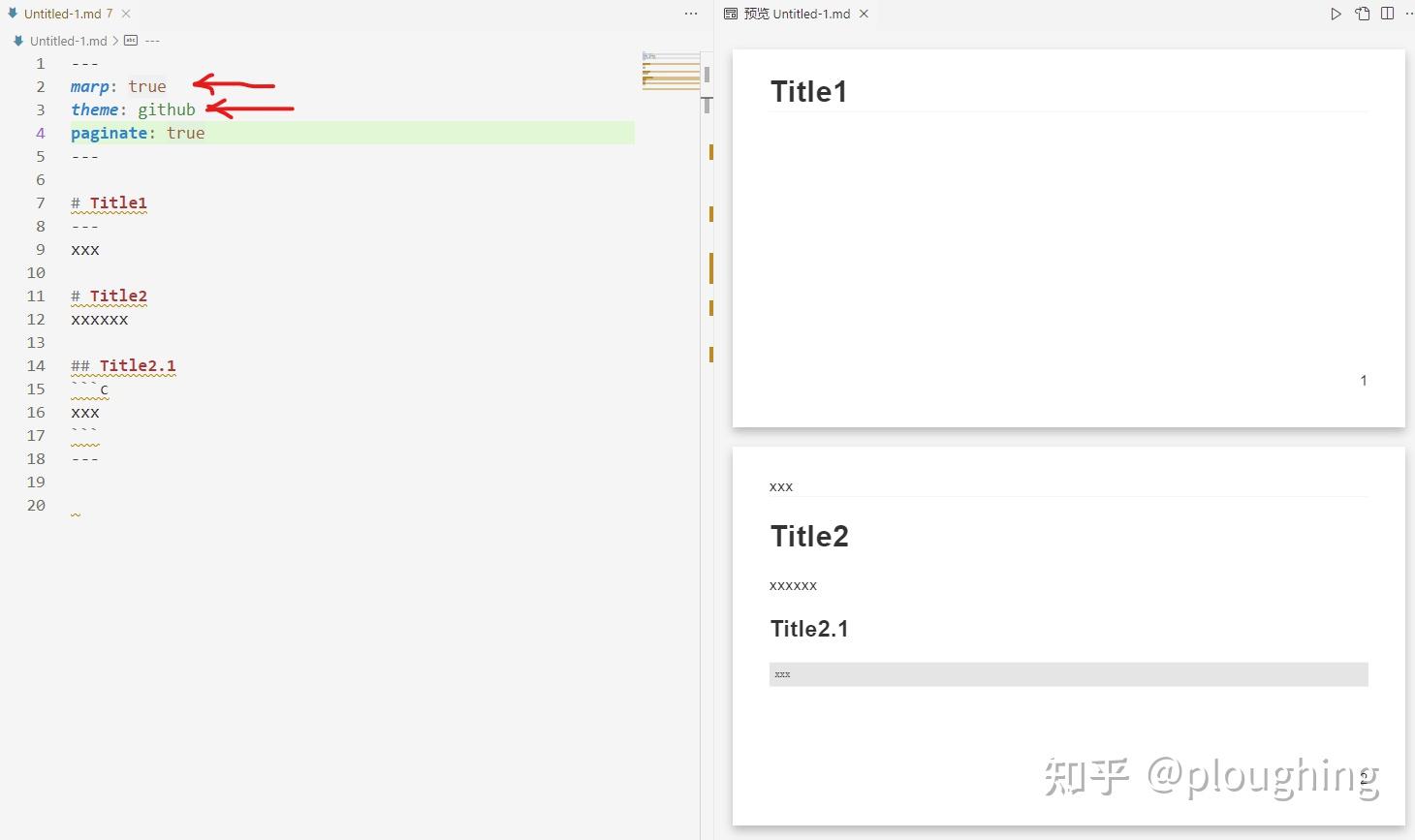Click the # Title1 heading text

[109, 202]
